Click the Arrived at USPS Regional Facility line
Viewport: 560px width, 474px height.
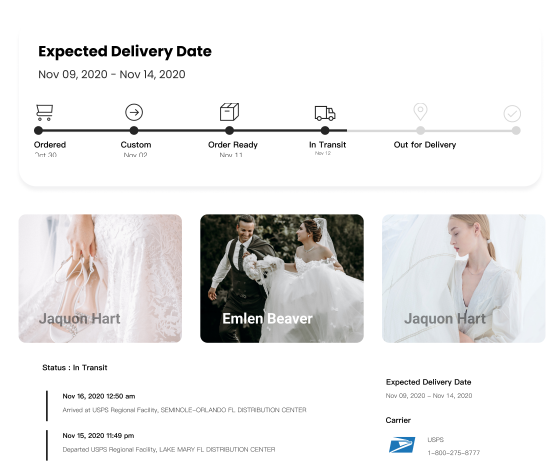(x=184, y=410)
